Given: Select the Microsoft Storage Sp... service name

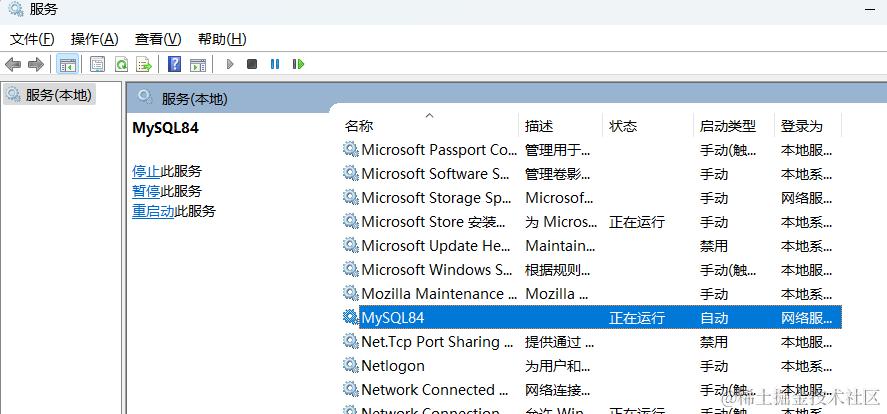Looking at the screenshot, I should 437,198.
